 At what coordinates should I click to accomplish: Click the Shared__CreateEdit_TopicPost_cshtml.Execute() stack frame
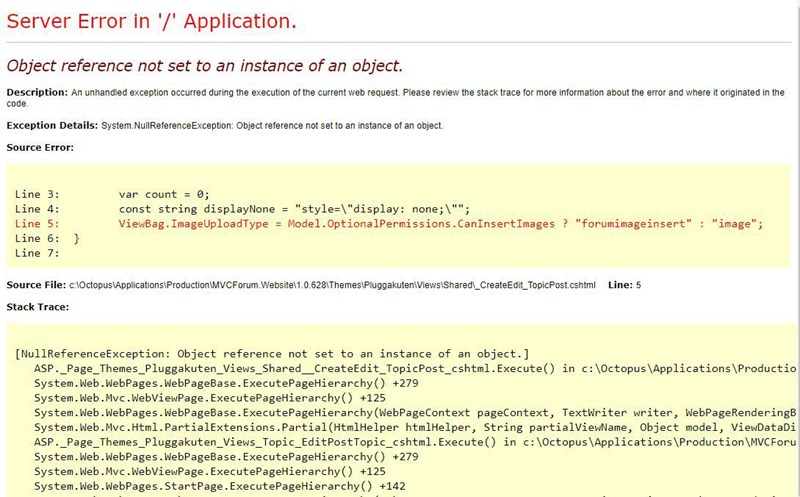point(300,369)
